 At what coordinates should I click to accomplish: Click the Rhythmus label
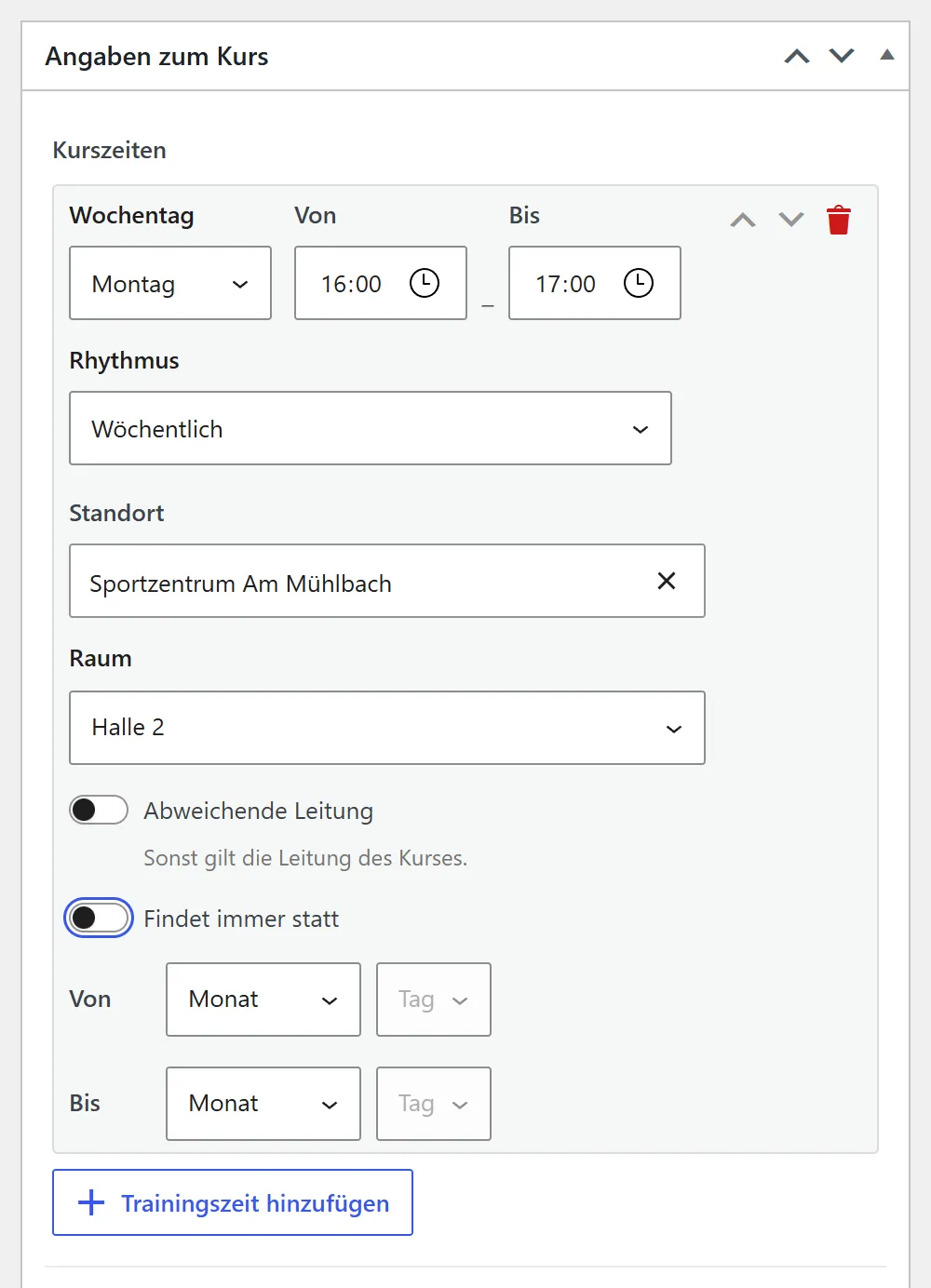click(124, 360)
